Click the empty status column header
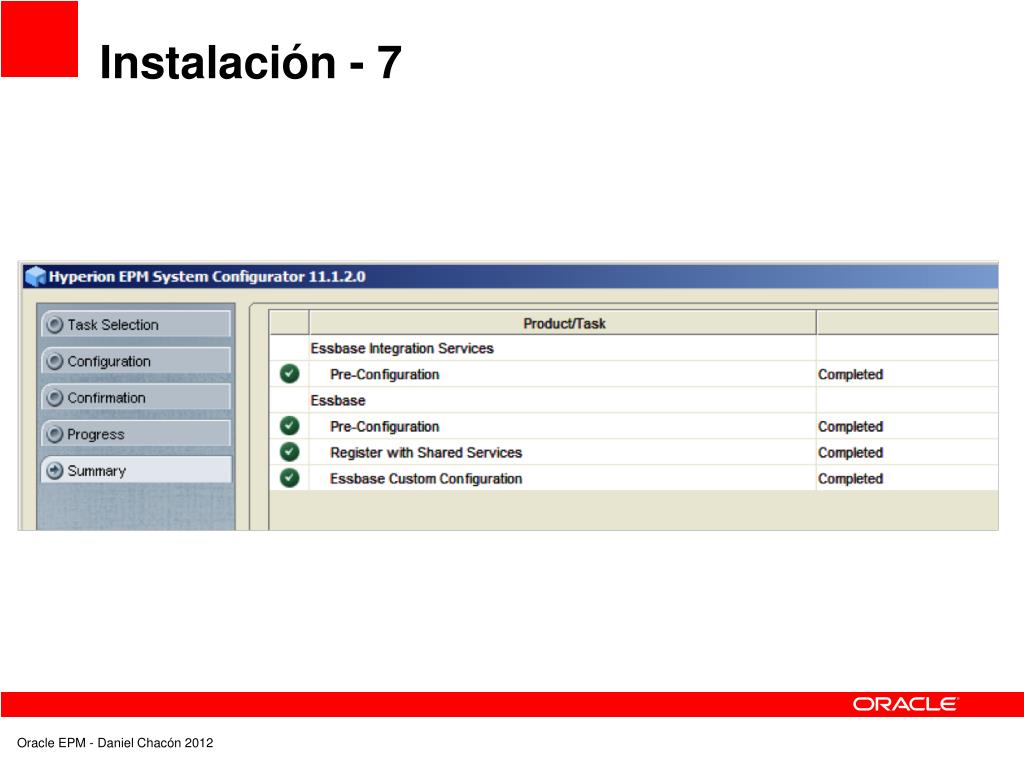This screenshot has height=768, width=1024. pyautogui.click(x=907, y=323)
